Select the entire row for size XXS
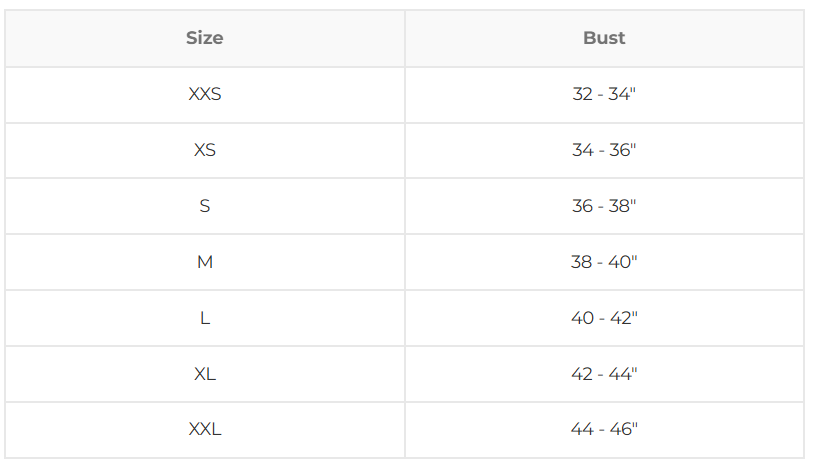This screenshot has height=473, width=815. (404, 95)
